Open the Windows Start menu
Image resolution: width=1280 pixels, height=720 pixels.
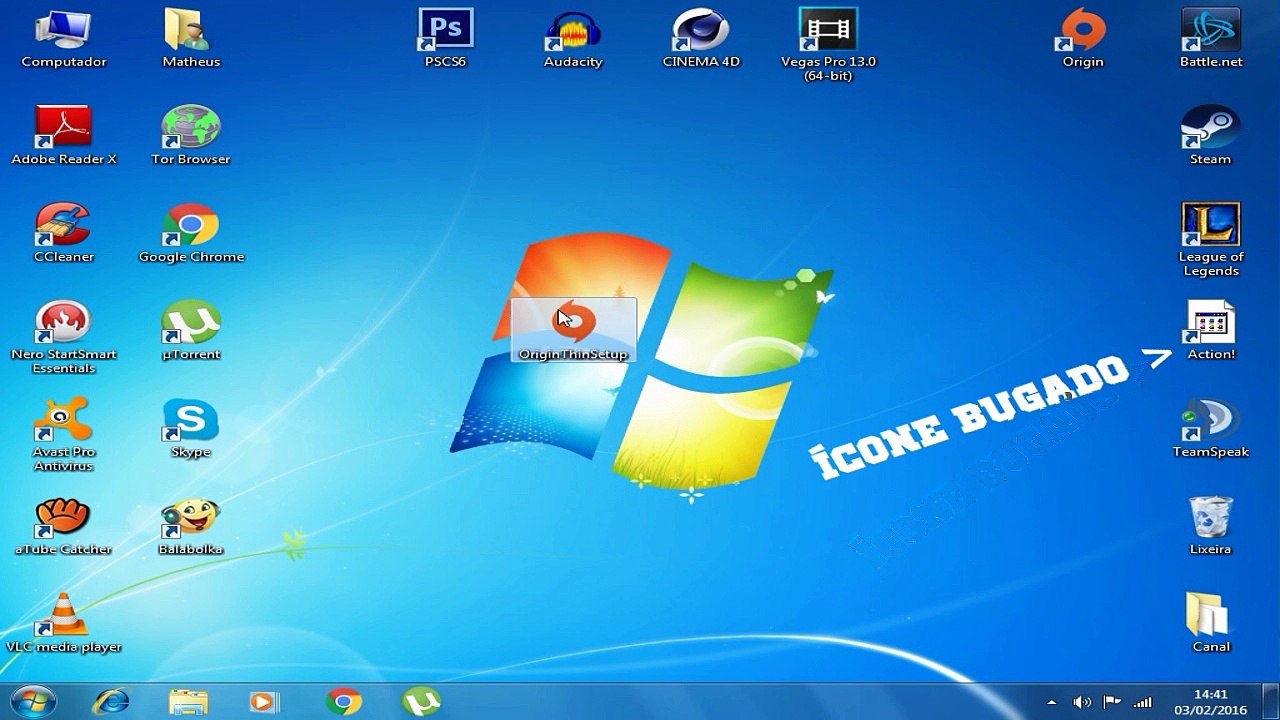[32, 701]
